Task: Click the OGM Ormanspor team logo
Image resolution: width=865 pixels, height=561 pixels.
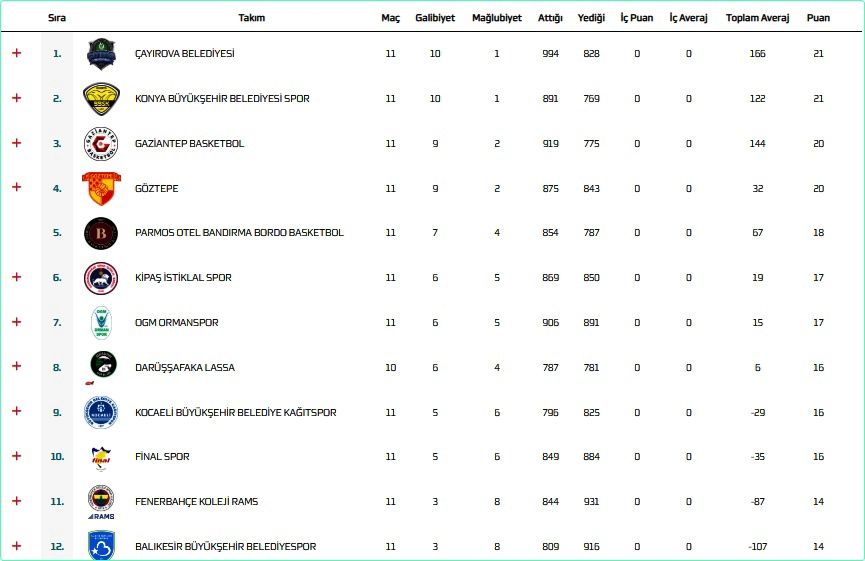Action: tap(101, 323)
